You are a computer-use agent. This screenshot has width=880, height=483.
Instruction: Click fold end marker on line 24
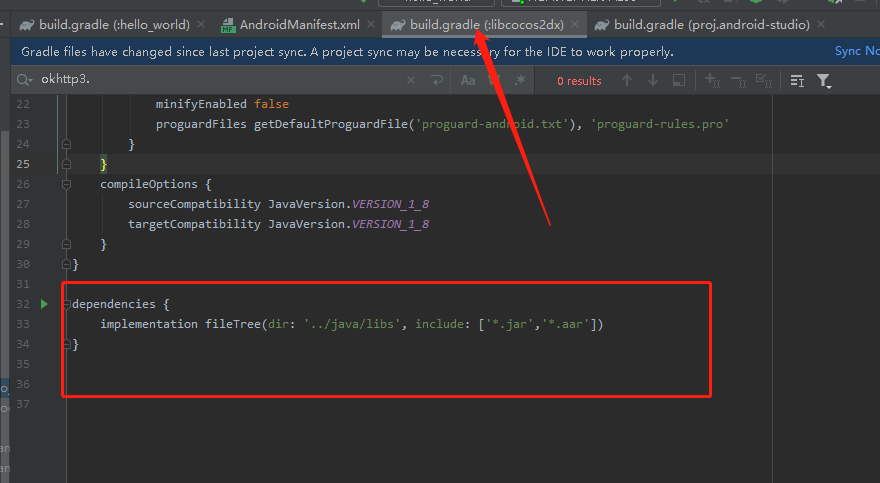click(66, 144)
